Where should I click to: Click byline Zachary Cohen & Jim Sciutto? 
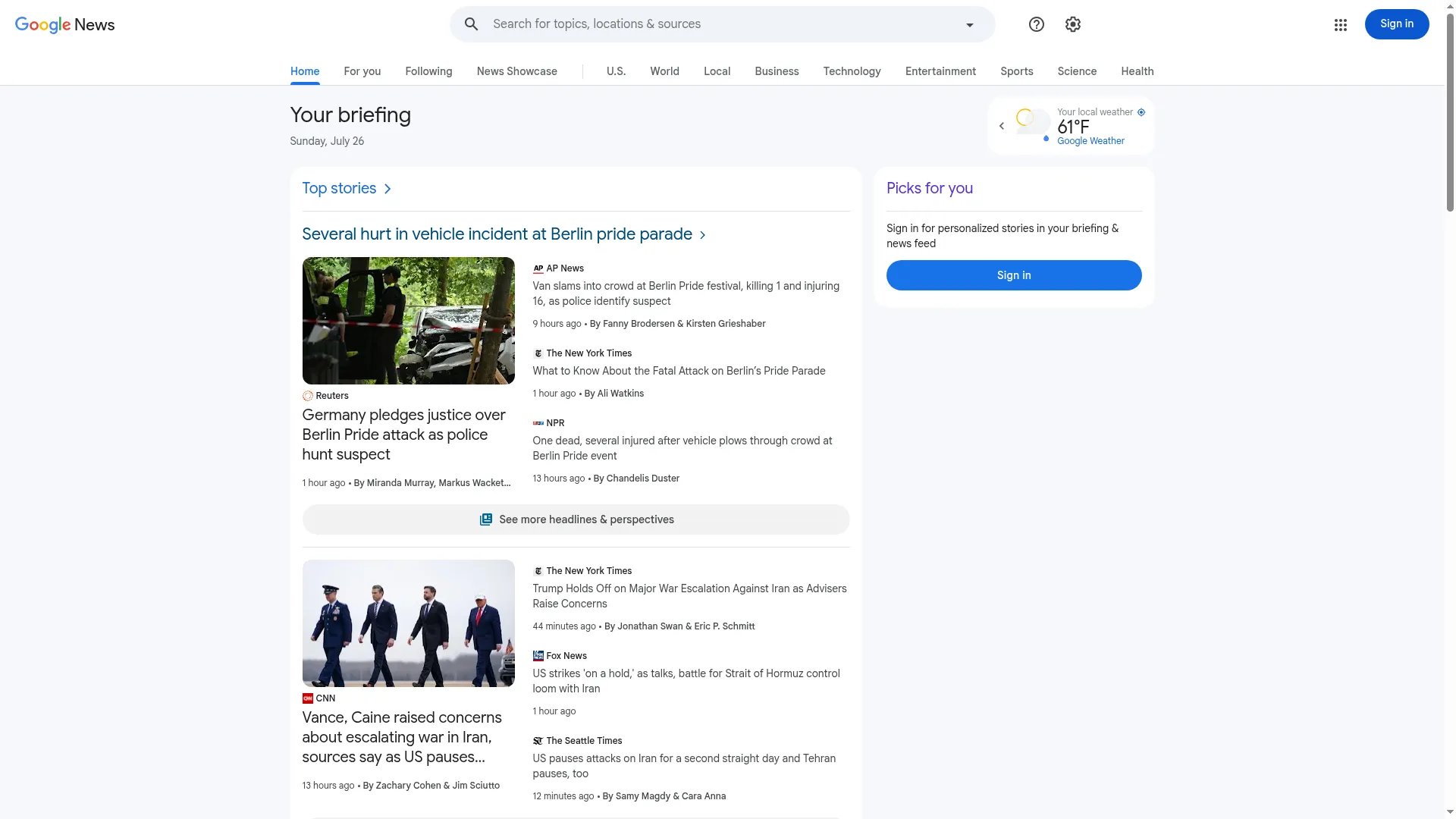tap(431, 786)
